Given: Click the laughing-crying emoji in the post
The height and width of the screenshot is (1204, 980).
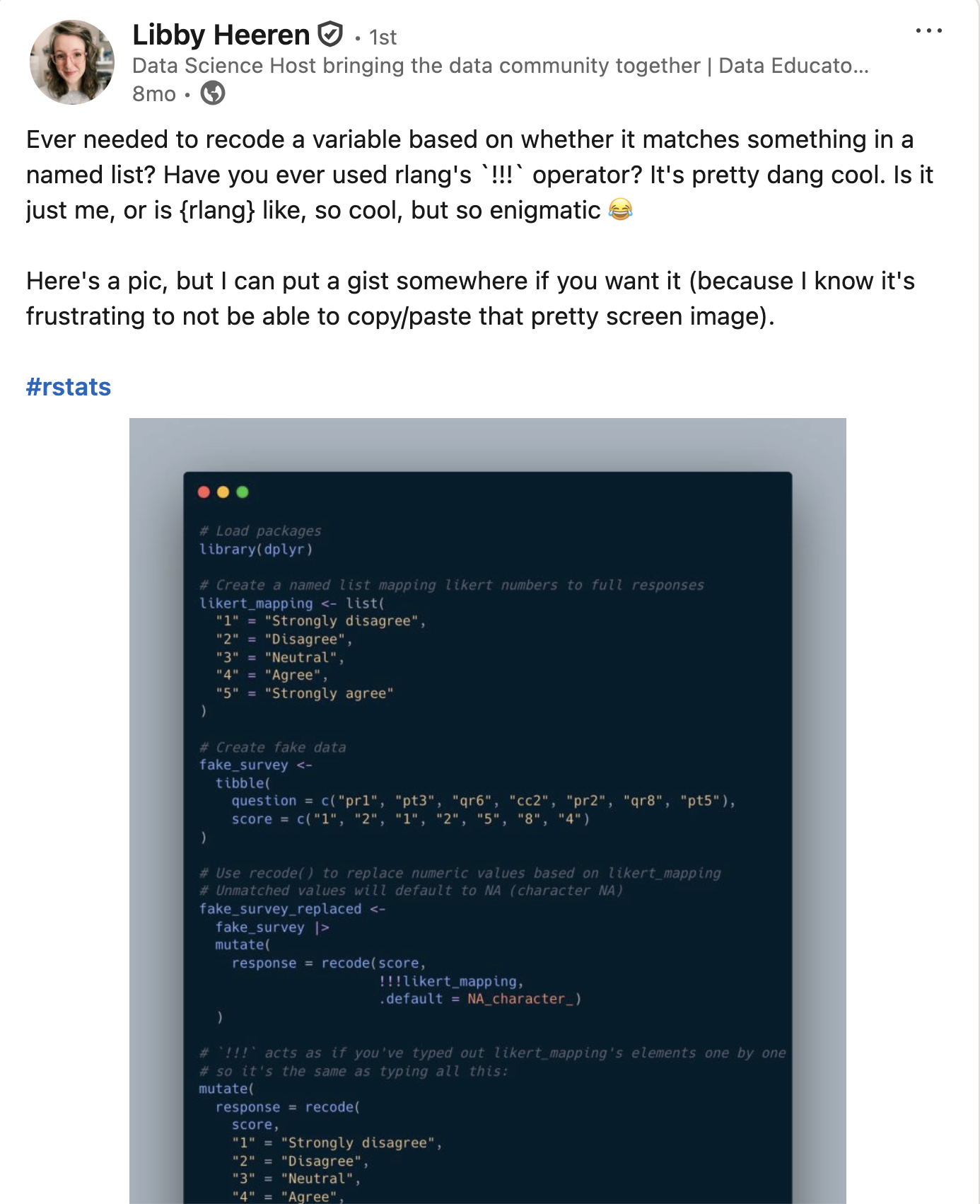Looking at the screenshot, I should (620, 209).
